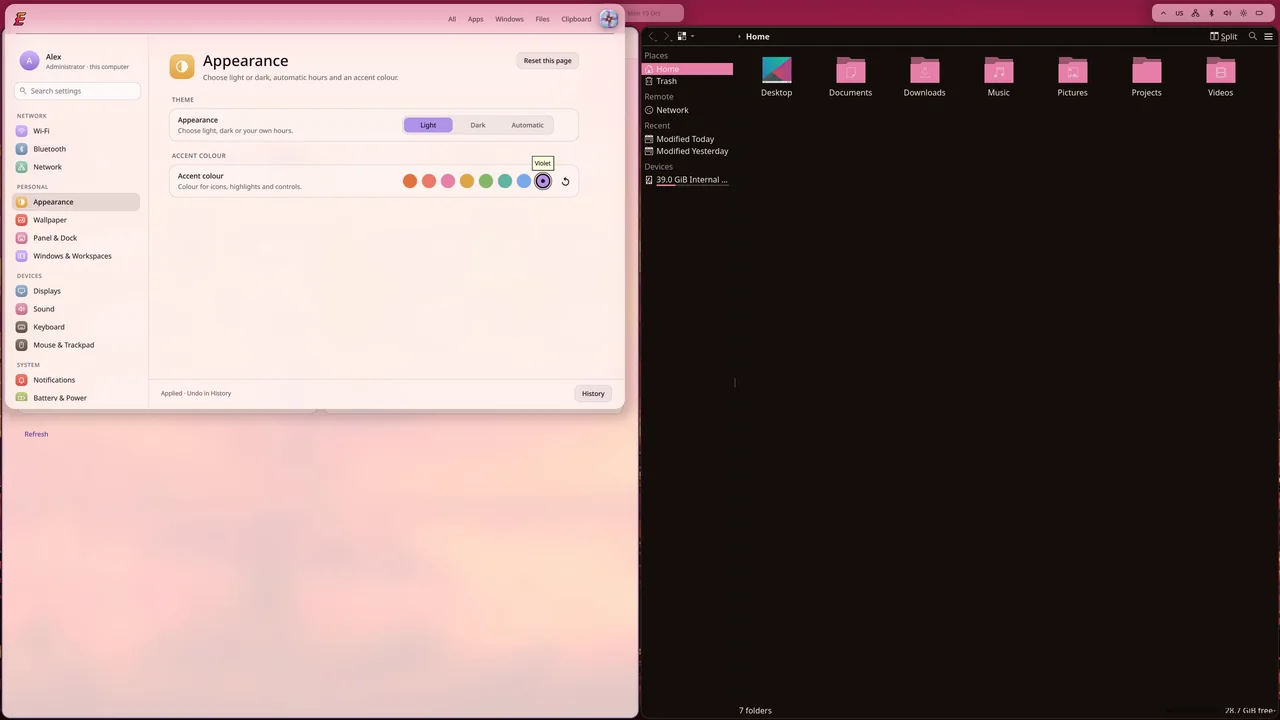Open the Videos folder in the file manager
Viewport: 1280px width, 720px height.
tap(1220, 77)
